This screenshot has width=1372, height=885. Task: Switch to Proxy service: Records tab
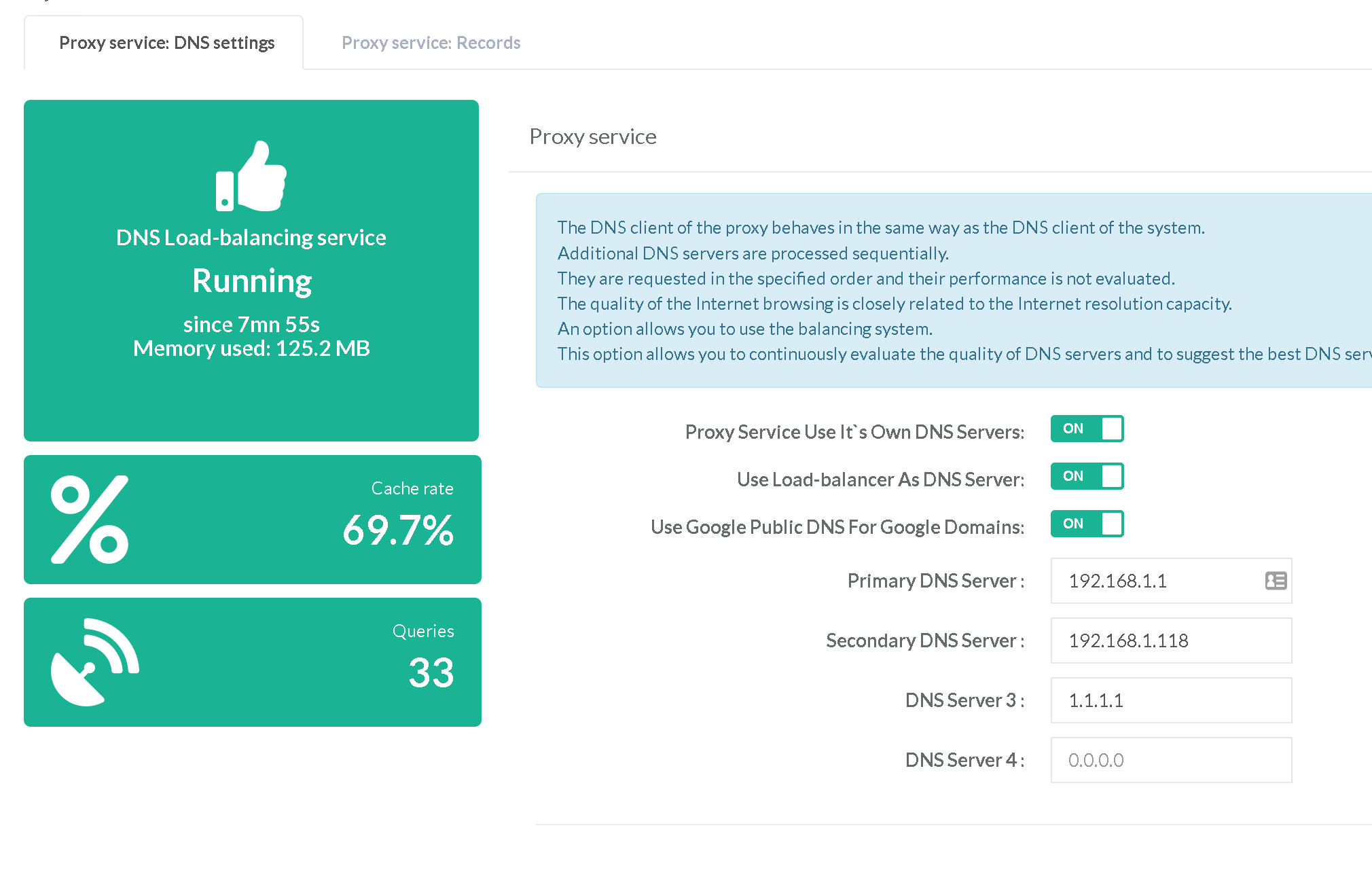(431, 43)
